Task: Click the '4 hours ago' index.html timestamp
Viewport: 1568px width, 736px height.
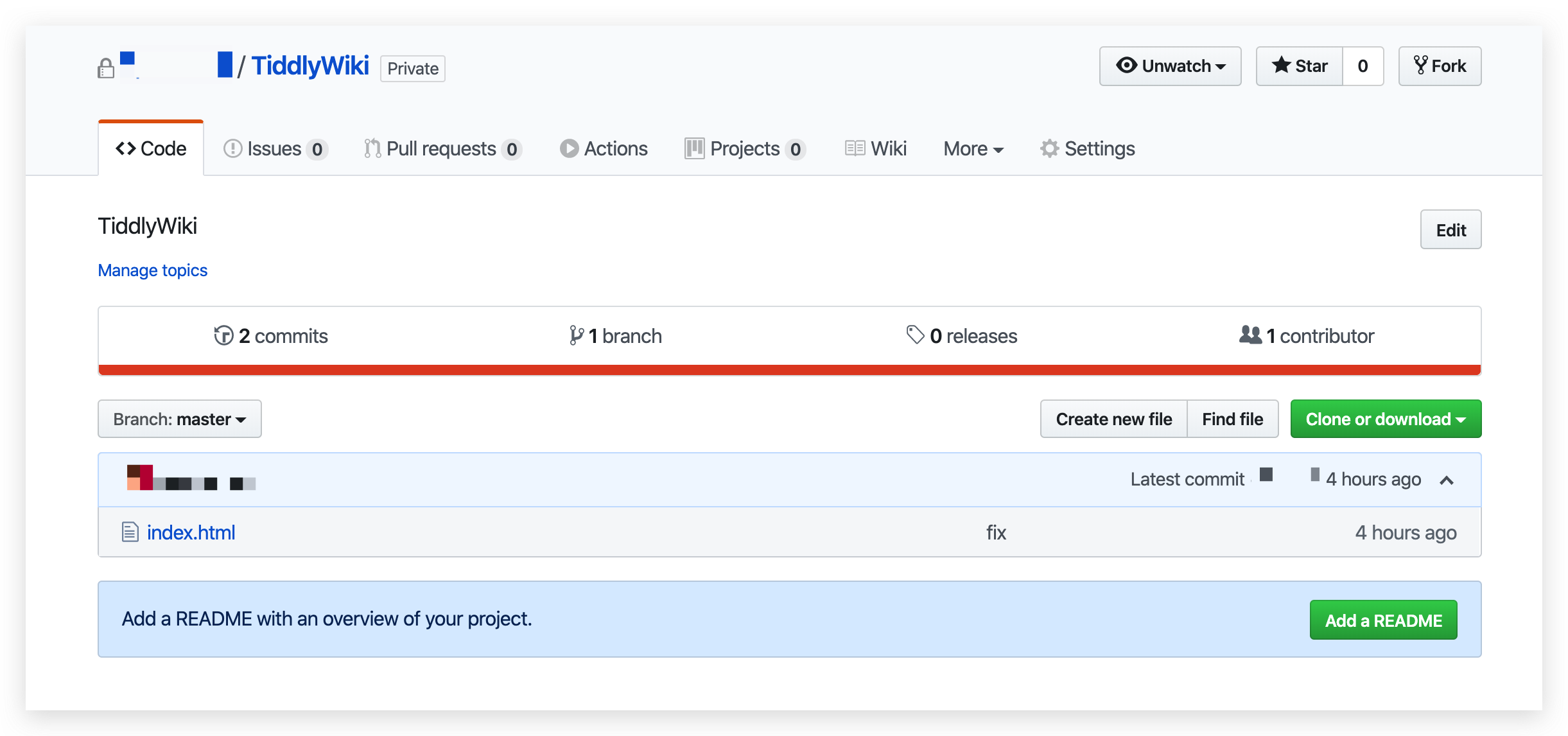Action: [1406, 532]
